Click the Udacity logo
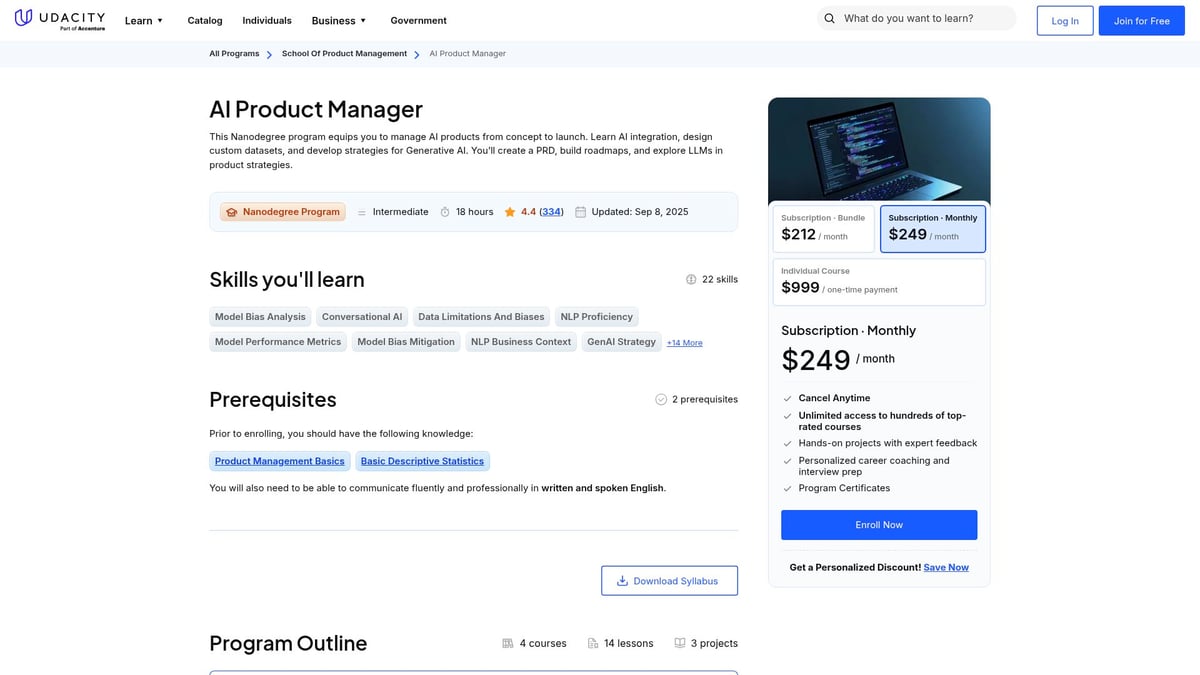1200x675 pixels. click(x=61, y=20)
